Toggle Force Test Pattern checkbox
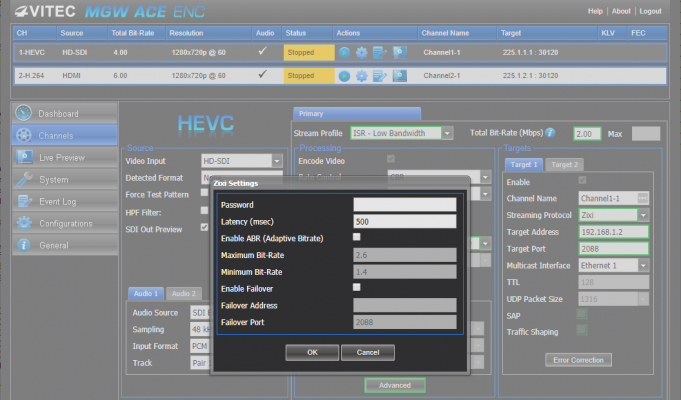This screenshot has width=681, height=400. click(204, 192)
